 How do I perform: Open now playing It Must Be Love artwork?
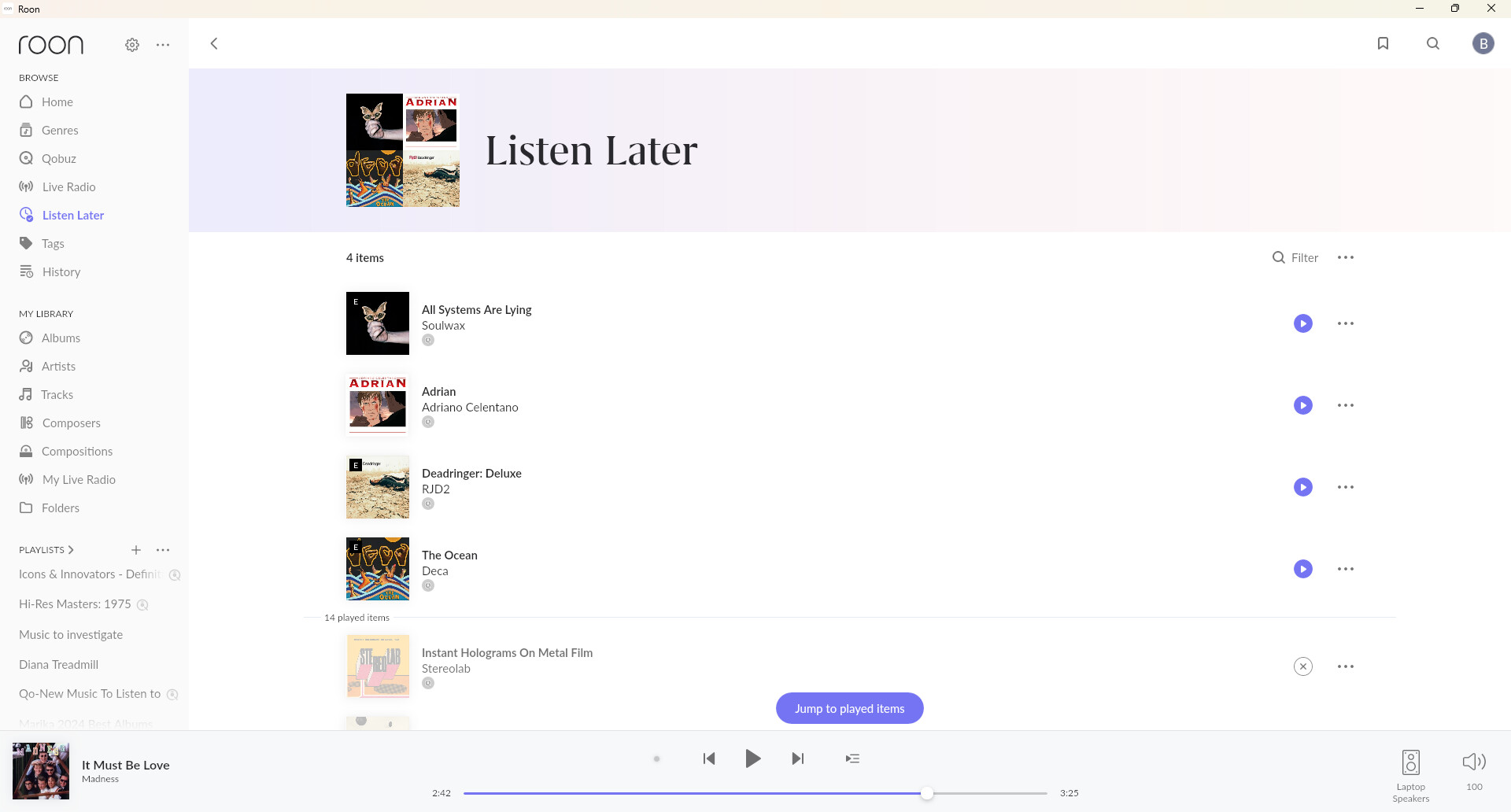[x=41, y=771]
